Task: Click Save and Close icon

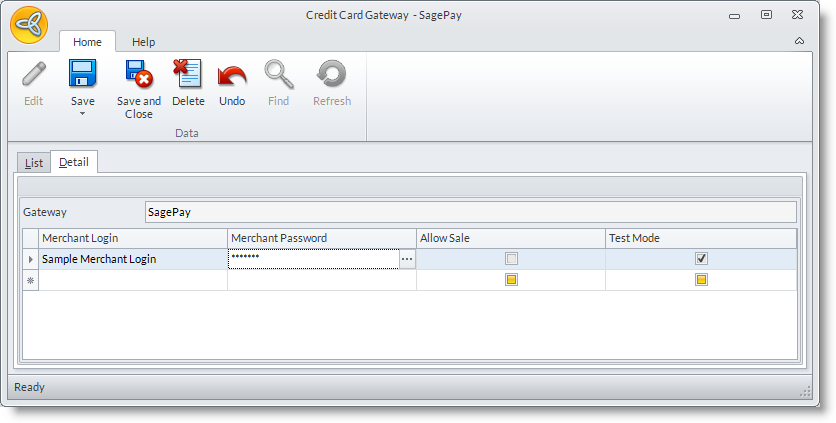Action: pos(139,74)
